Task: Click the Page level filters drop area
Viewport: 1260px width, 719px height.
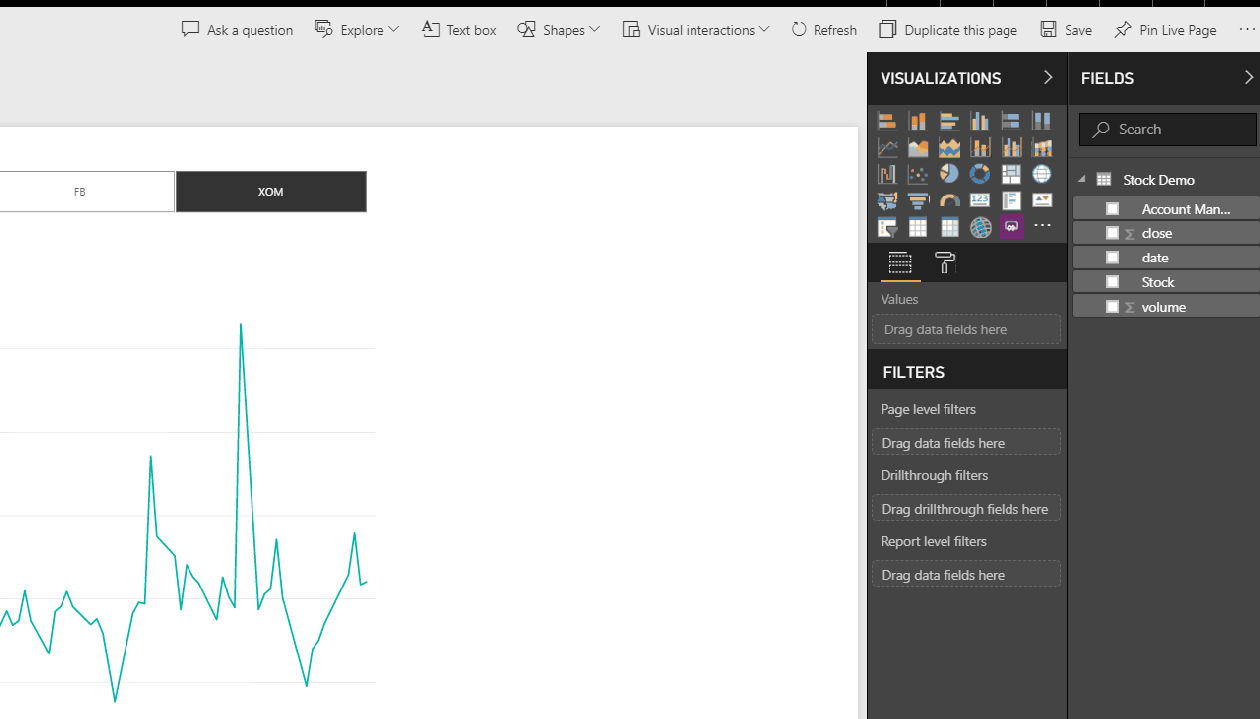Action: tap(966, 442)
